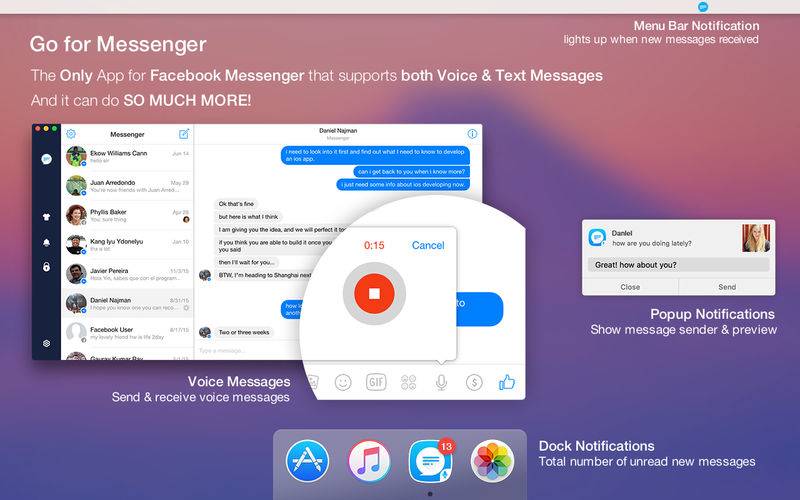Open the GIF picker

coord(376,382)
